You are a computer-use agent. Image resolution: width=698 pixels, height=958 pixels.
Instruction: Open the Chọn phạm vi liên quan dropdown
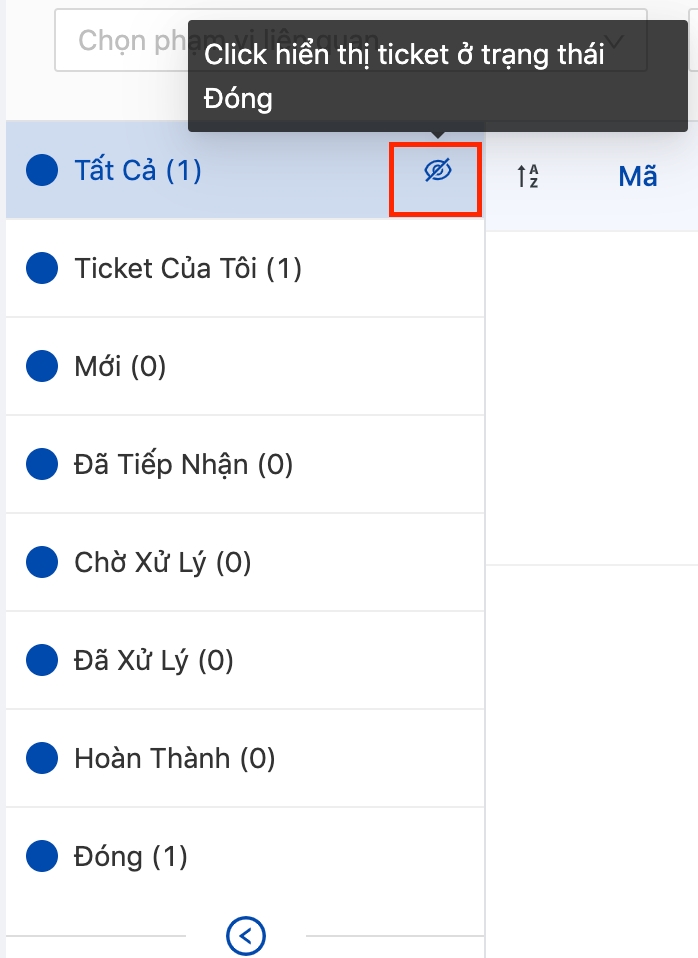tap(350, 40)
